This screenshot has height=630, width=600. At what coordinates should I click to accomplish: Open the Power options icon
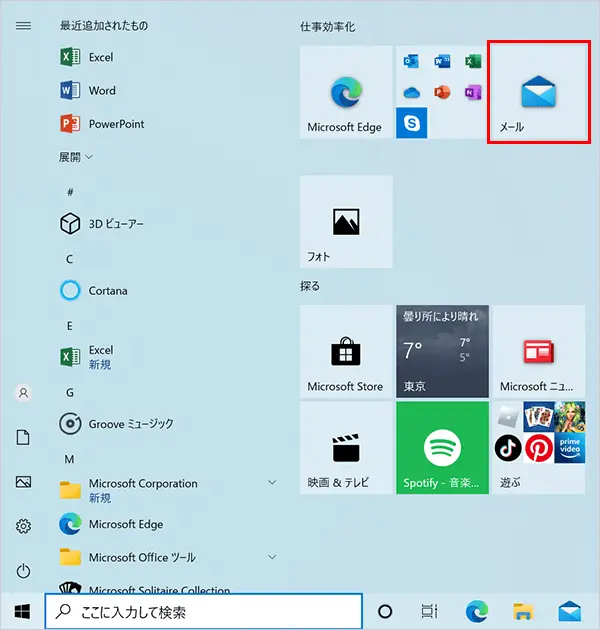coord(23,571)
